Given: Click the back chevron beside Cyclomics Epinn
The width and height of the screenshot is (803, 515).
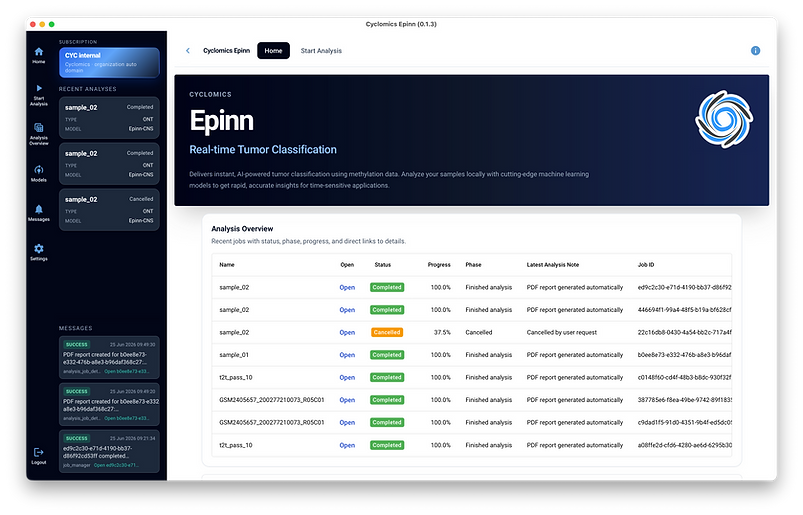Looking at the screenshot, I should coord(188,51).
